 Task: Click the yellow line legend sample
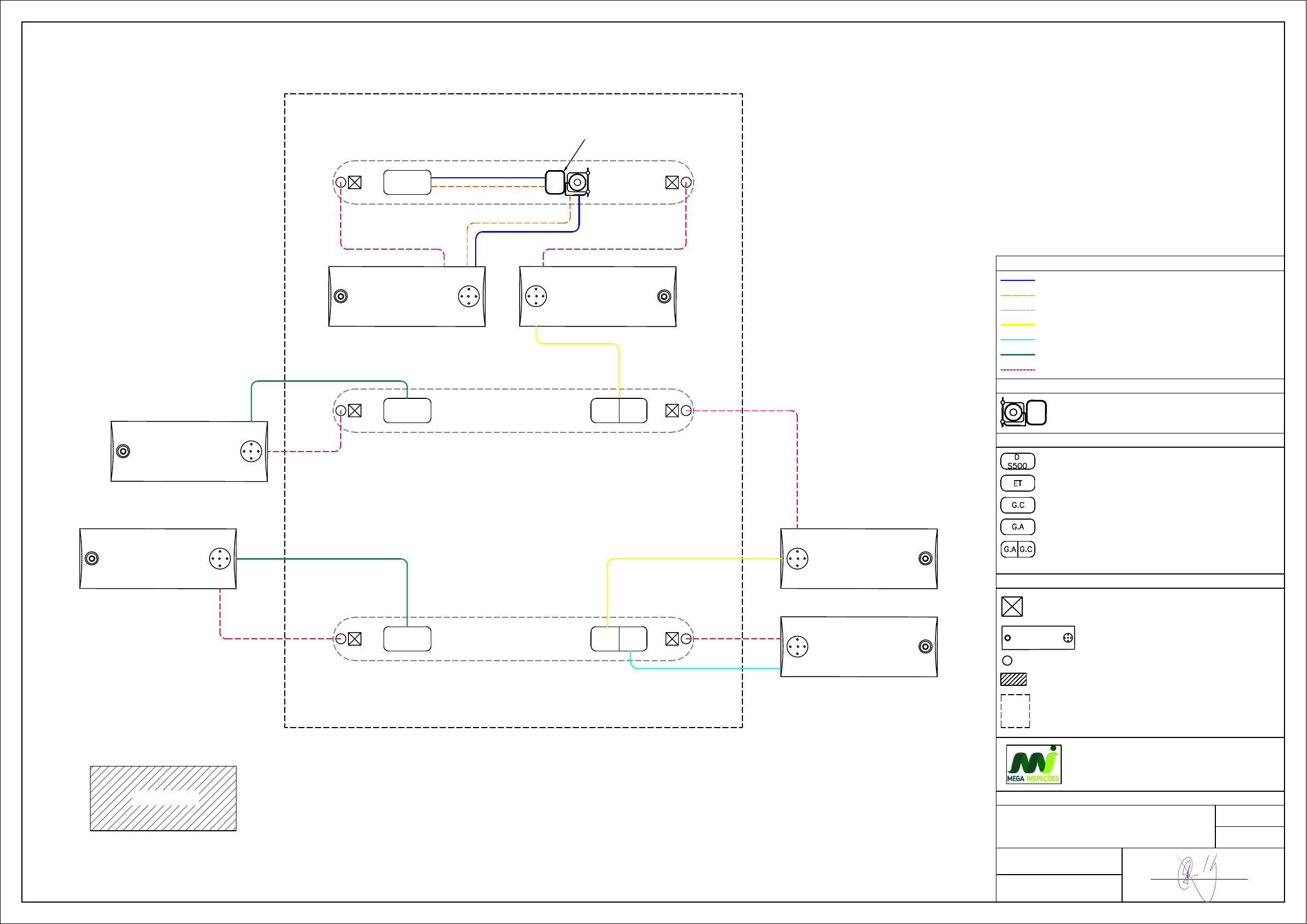1017,324
